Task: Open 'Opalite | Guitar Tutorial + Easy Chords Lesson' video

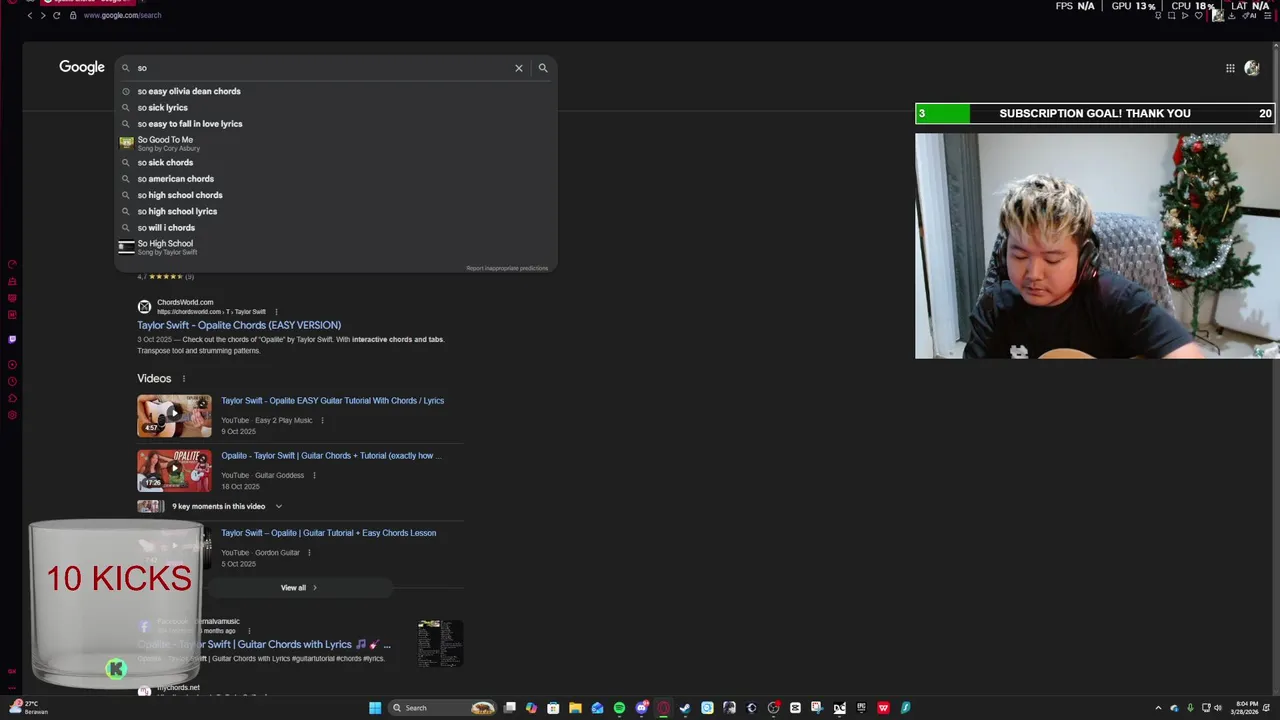Action: click(x=328, y=533)
